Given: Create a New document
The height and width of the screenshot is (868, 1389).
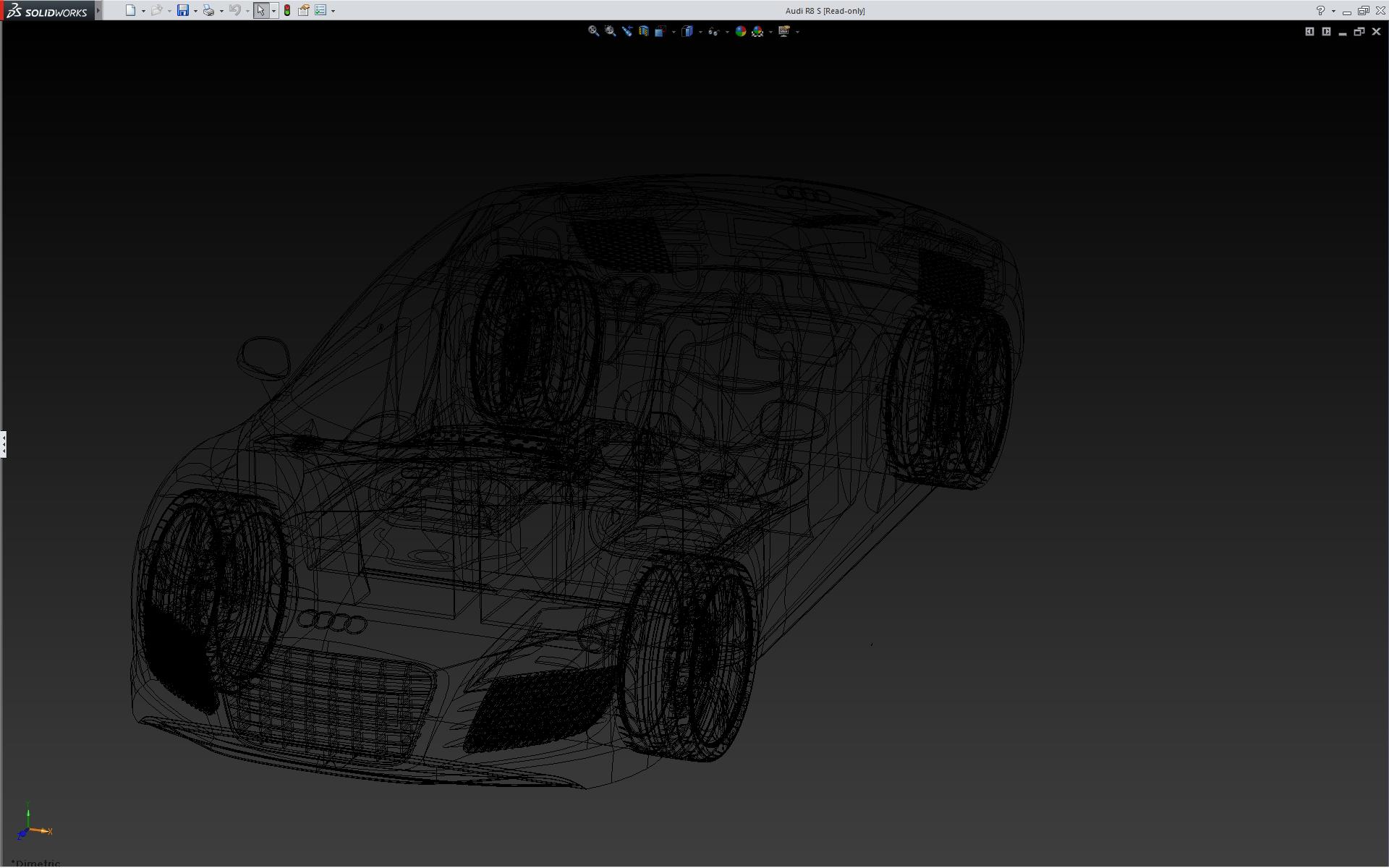Looking at the screenshot, I should [130, 11].
